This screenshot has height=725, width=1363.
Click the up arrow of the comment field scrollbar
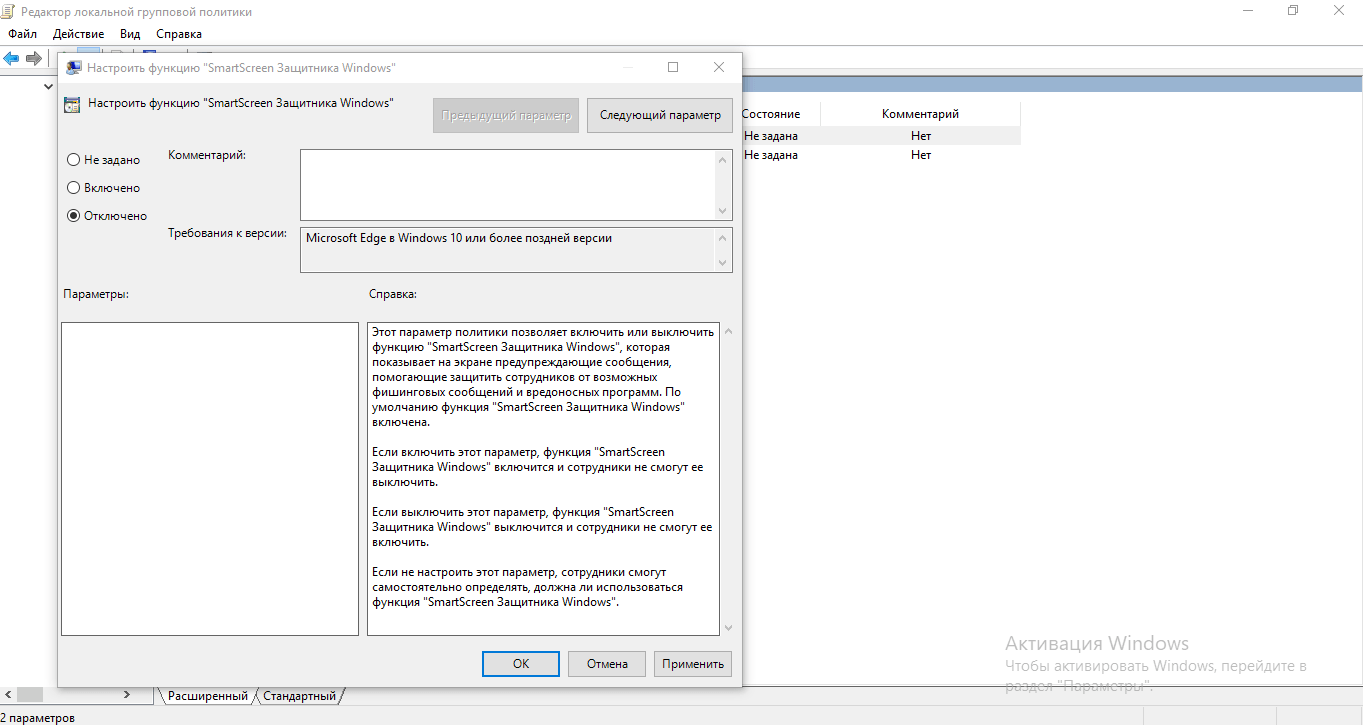[x=723, y=158]
